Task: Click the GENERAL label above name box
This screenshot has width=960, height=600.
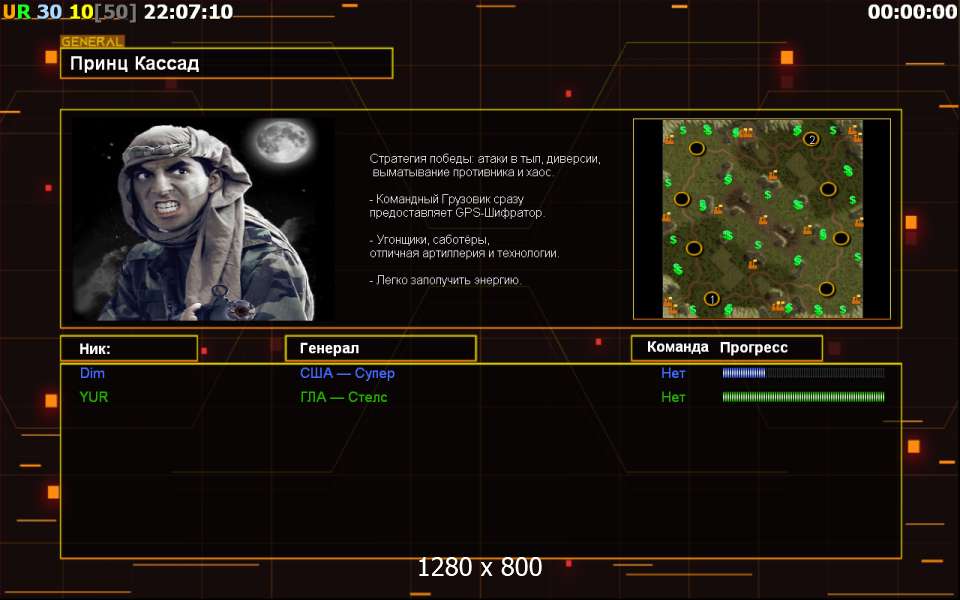Action: click(92, 42)
